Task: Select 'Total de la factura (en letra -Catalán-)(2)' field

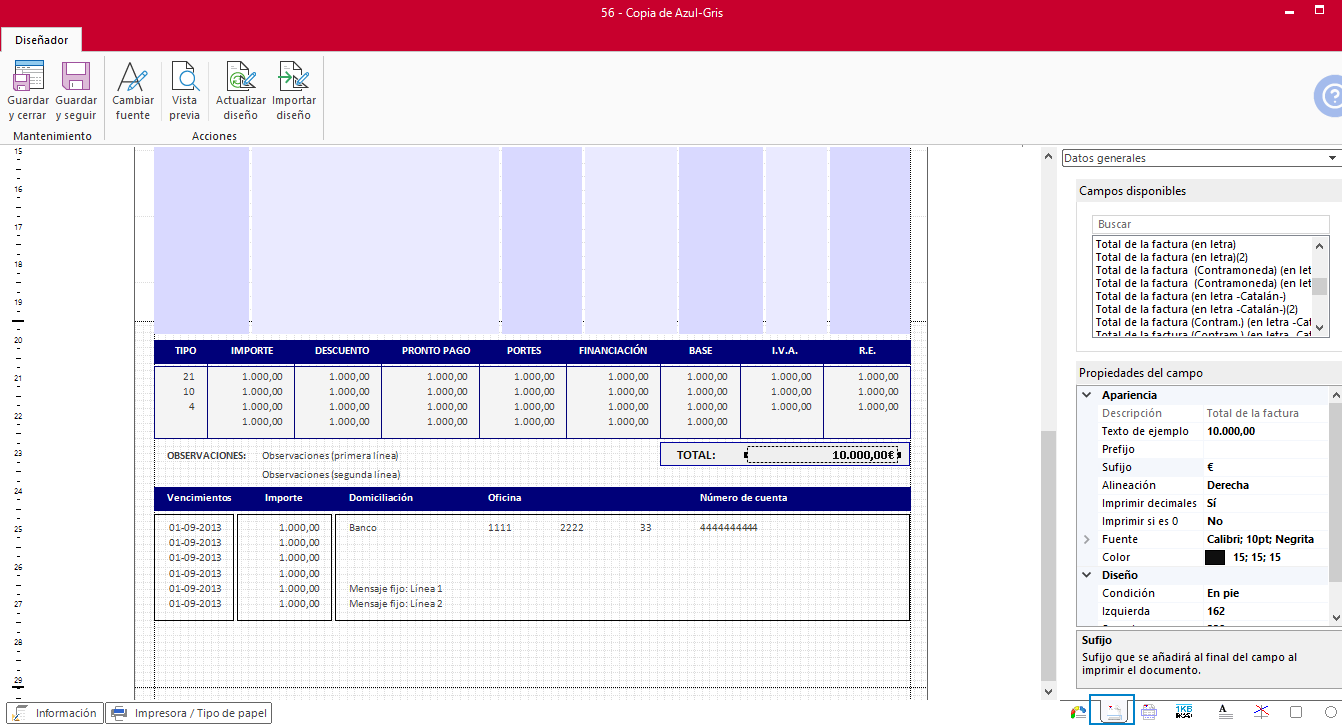Action: [x=1196, y=309]
